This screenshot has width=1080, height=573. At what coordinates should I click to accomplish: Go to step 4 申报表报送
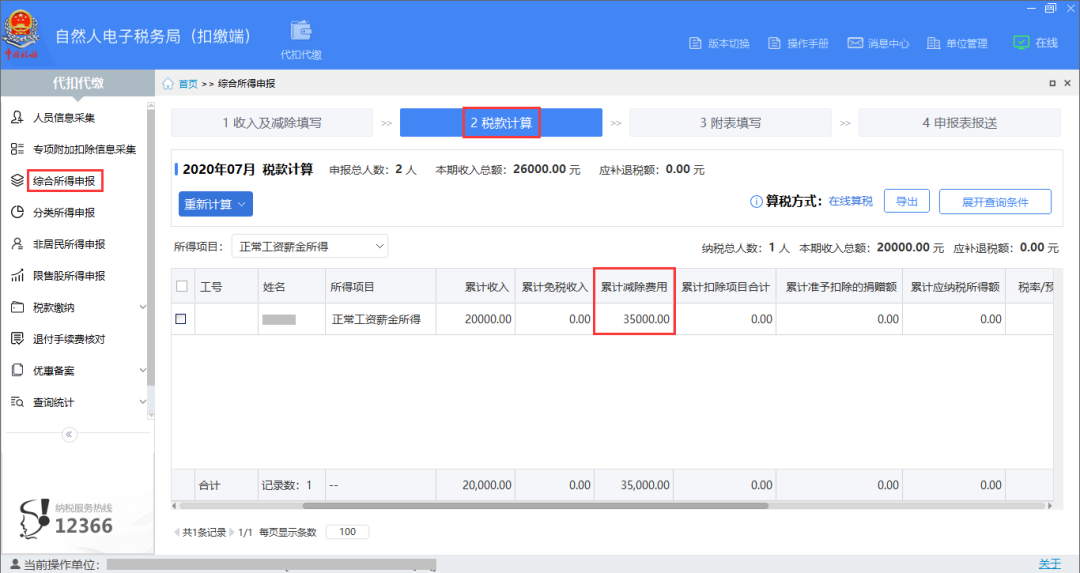coord(959,123)
